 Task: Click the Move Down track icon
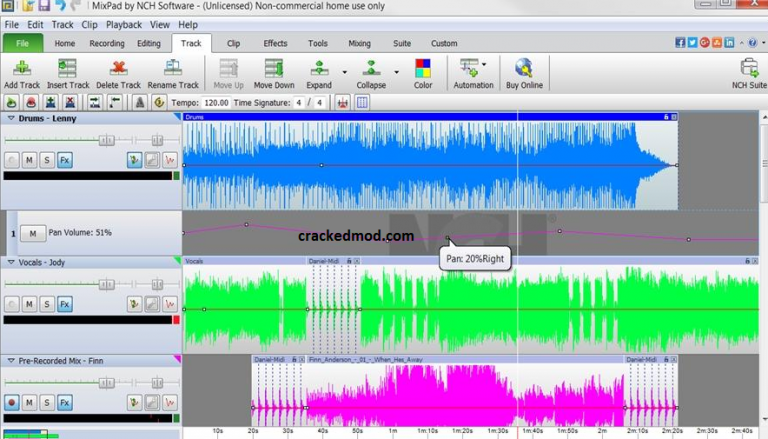pos(274,68)
